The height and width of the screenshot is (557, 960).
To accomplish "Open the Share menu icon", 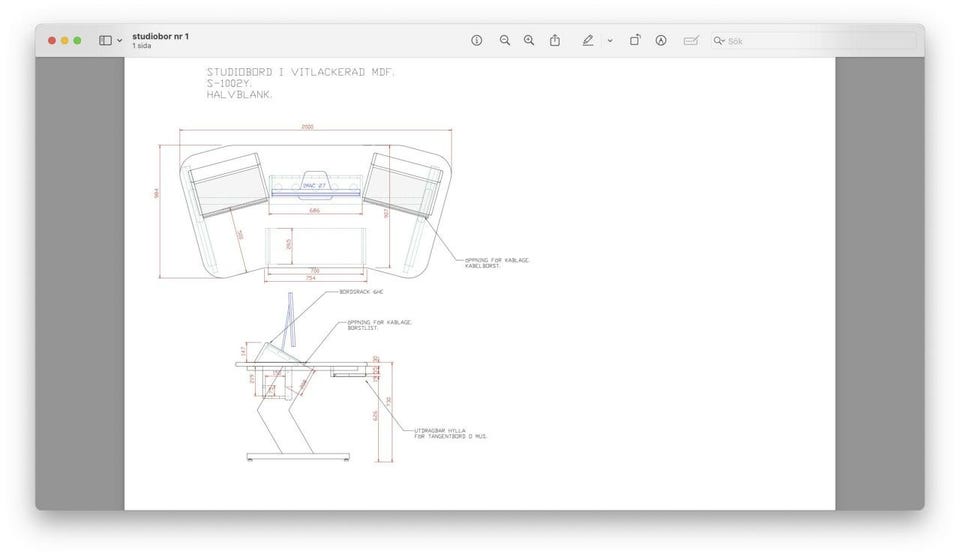I will (555, 40).
